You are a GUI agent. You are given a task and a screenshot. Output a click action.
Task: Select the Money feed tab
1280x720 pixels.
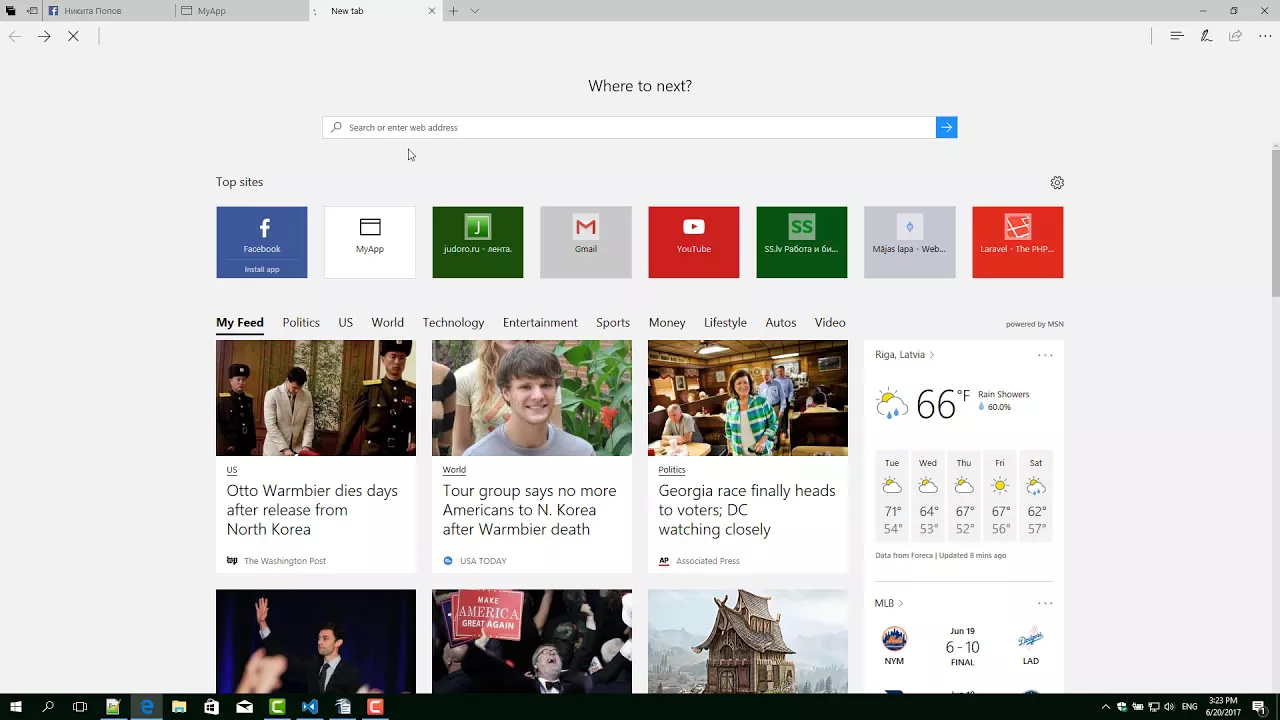coord(667,323)
